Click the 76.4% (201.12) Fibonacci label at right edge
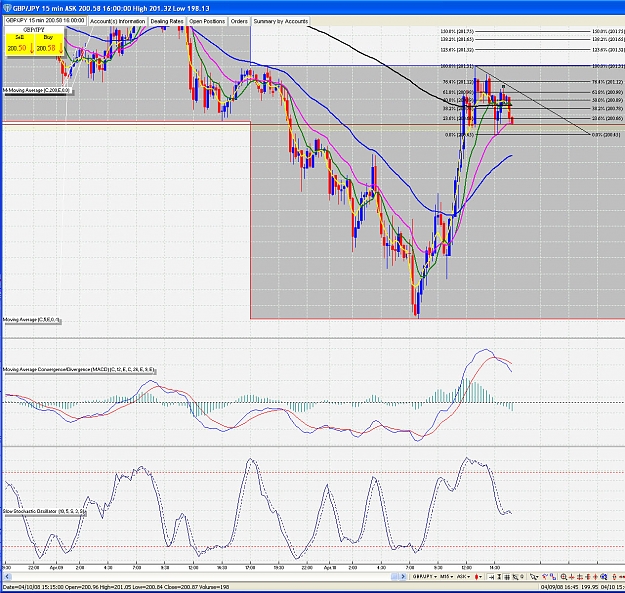This screenshot has width=625, height=593. point(607,82)
